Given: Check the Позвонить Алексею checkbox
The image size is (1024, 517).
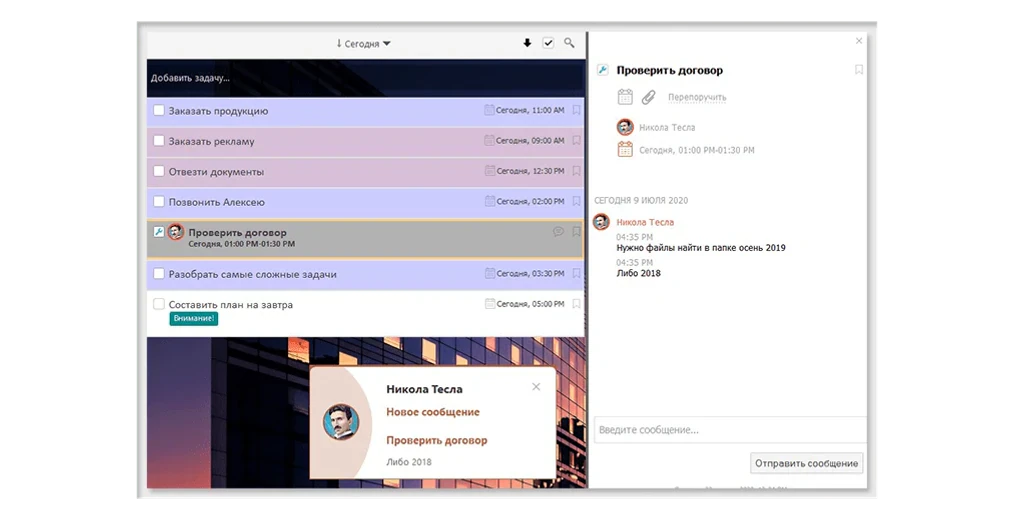Looking at the screenshot, I should 159,201.
